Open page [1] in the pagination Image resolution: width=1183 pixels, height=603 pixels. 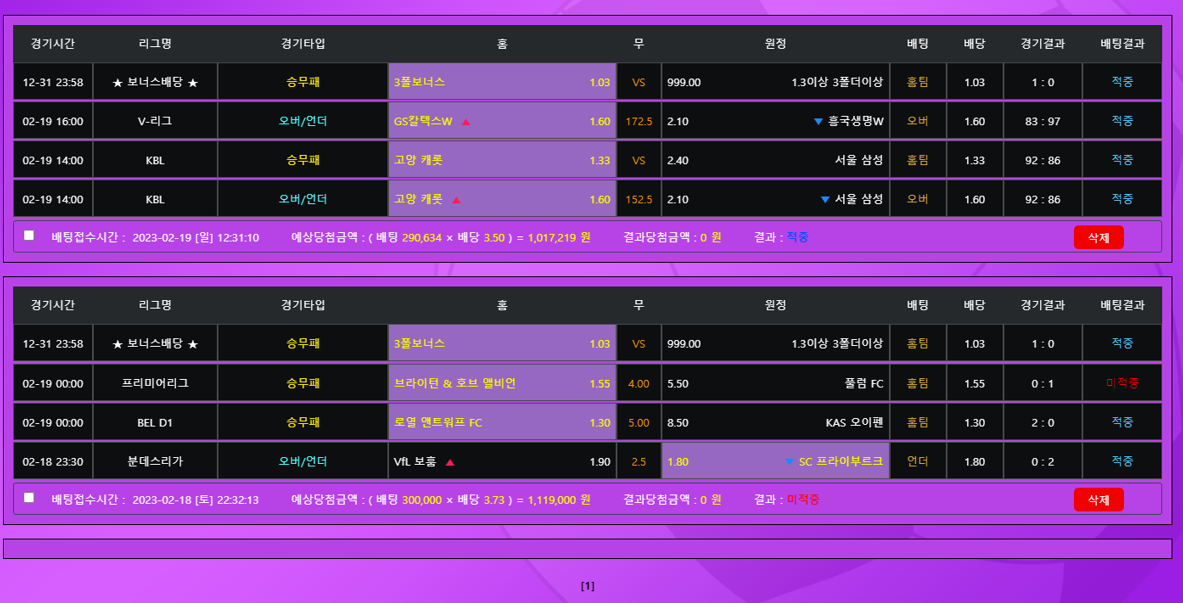pos(588,586)
